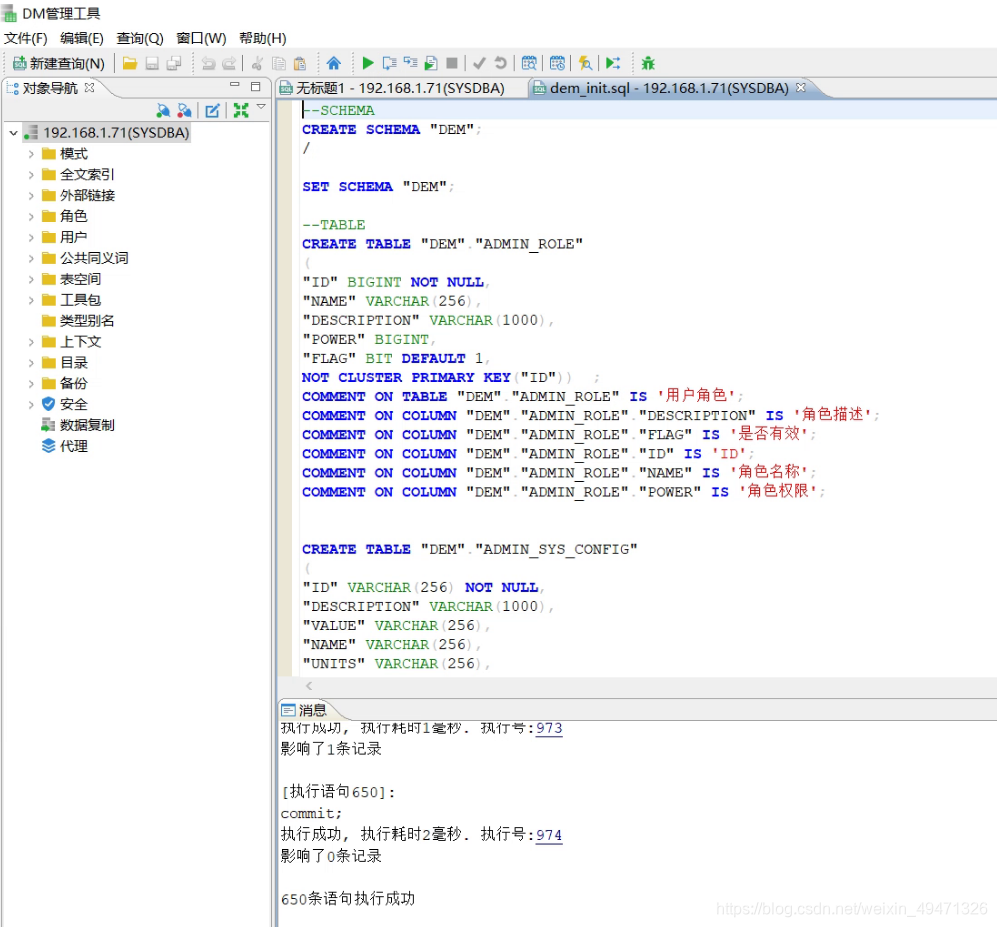Place cursor on CREATE SCHEMA "DEM" line
Image resolution: width=997 pixels, height=927 pixels.
(392, 129)
